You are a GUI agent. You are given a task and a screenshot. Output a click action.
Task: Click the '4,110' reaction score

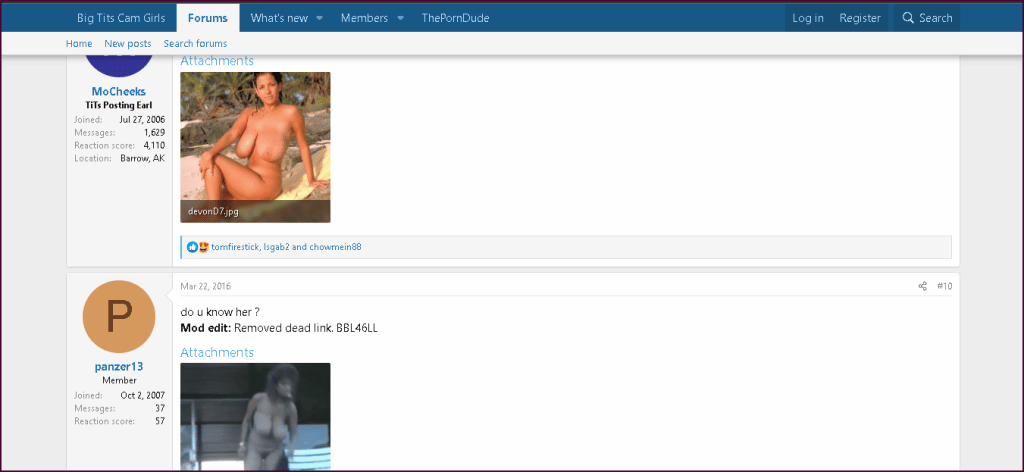point(155,146)
